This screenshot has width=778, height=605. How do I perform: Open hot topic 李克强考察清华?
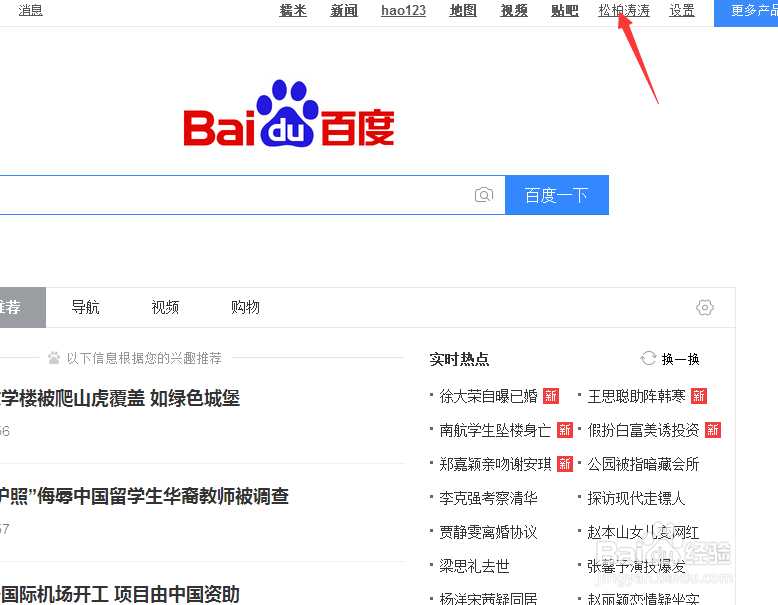pos(488,498)
